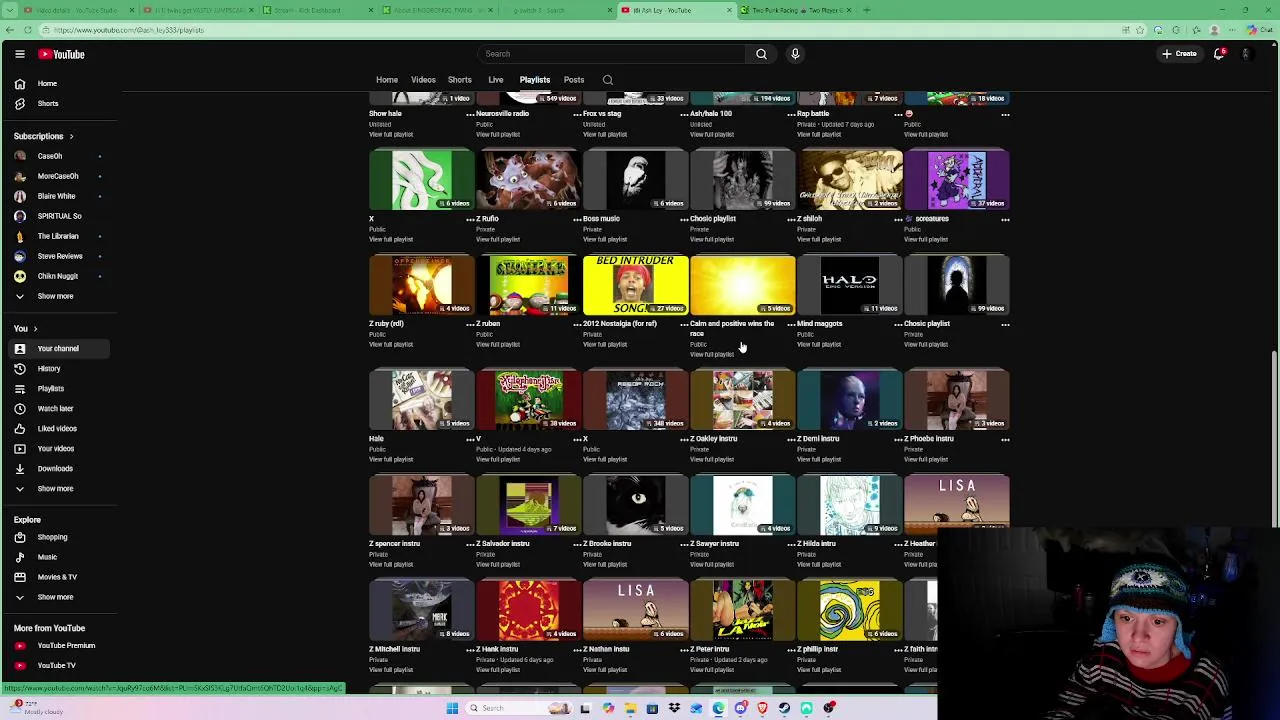Viewport: 1280px width, 720px height.
Task: Open the Z Peter intru playlist title
Action: point(710,649)
